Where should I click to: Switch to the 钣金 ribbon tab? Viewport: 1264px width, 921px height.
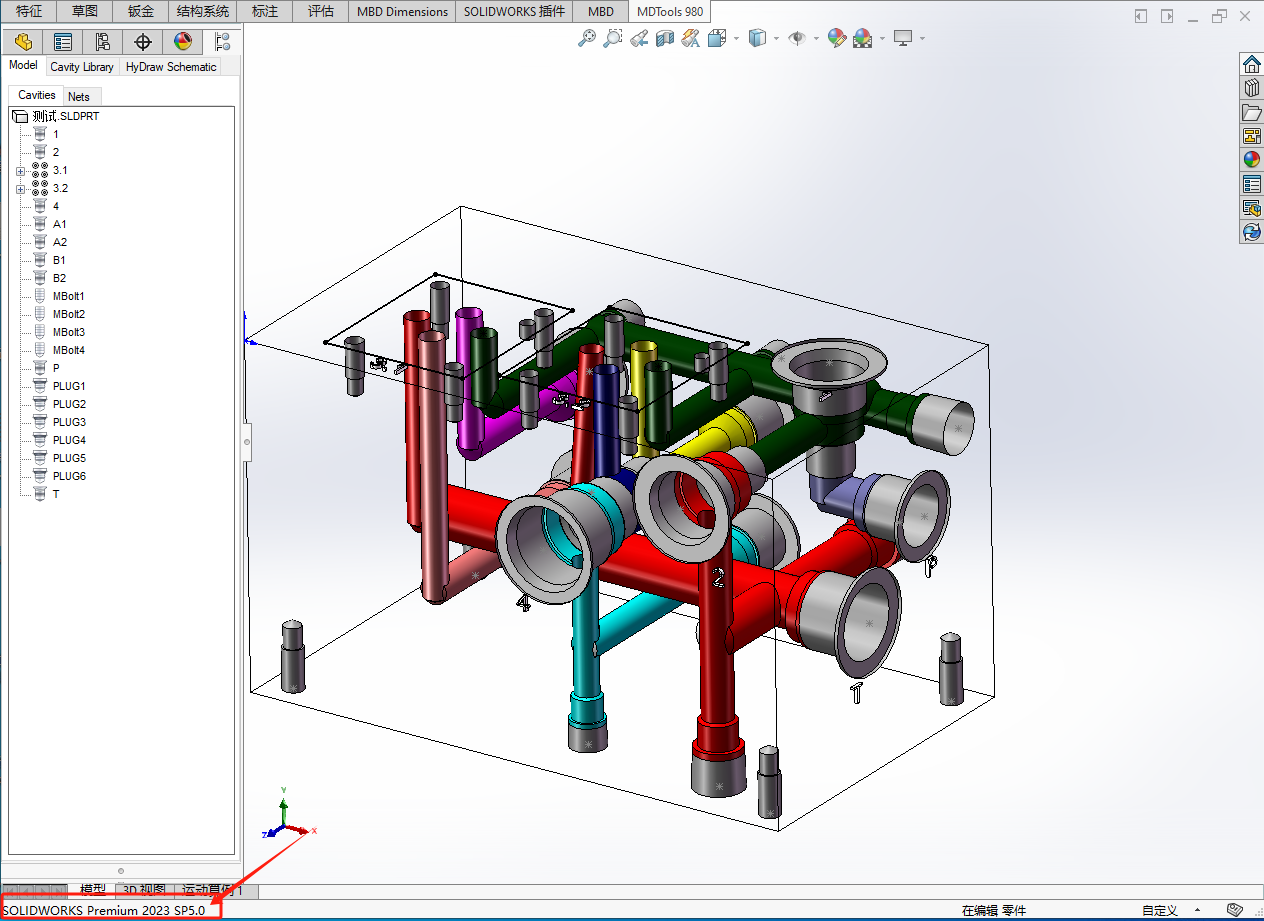point(141,12)
